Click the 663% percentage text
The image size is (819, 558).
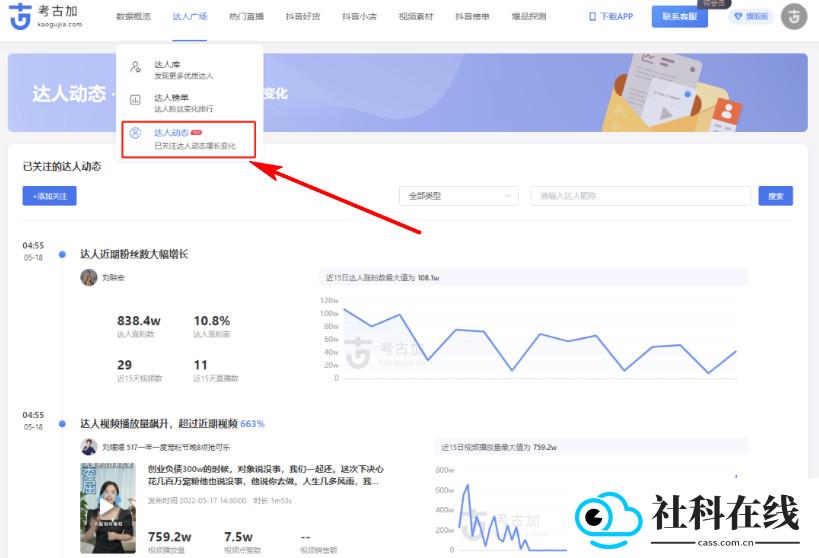point(252,424)
